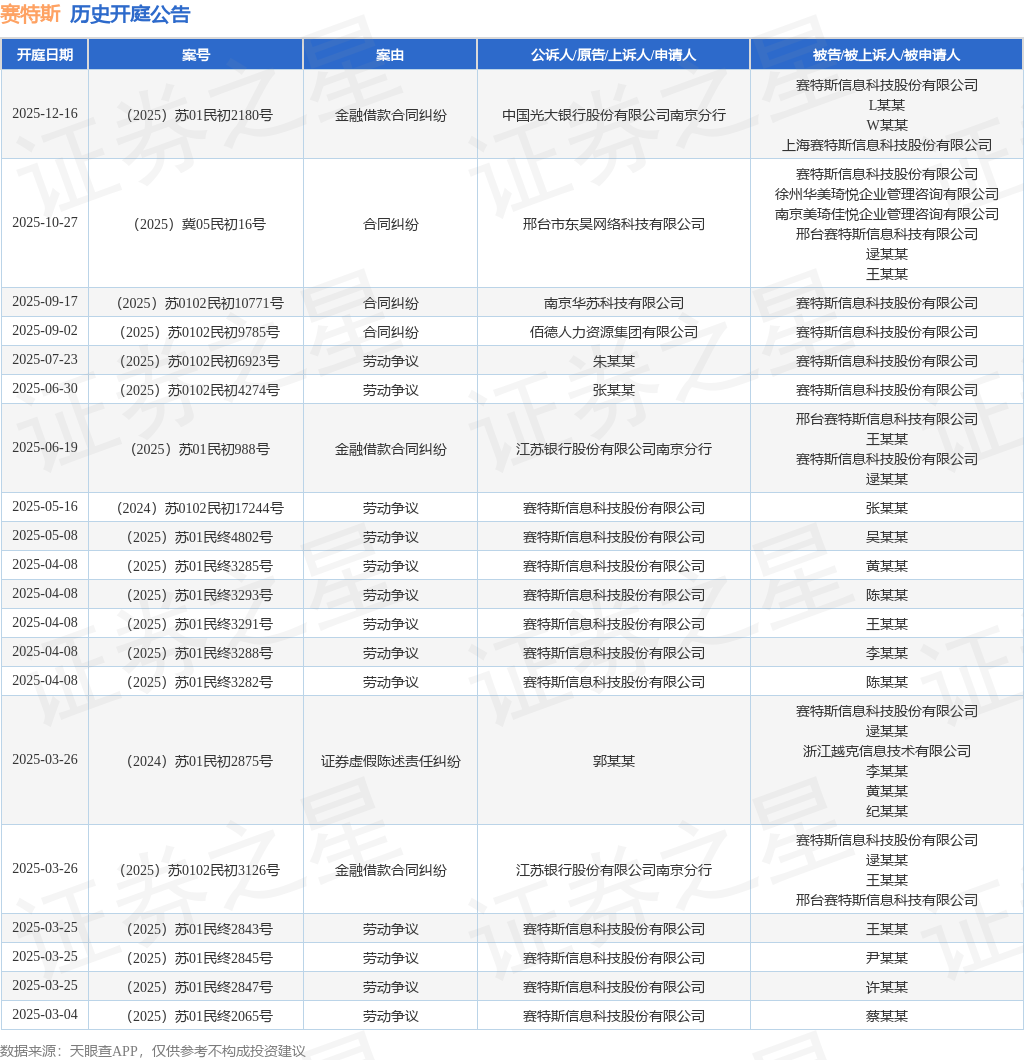Click the 被告/被上诉人/被申请人 header
1024x1060 pixels.
click(x=886, y=55)
